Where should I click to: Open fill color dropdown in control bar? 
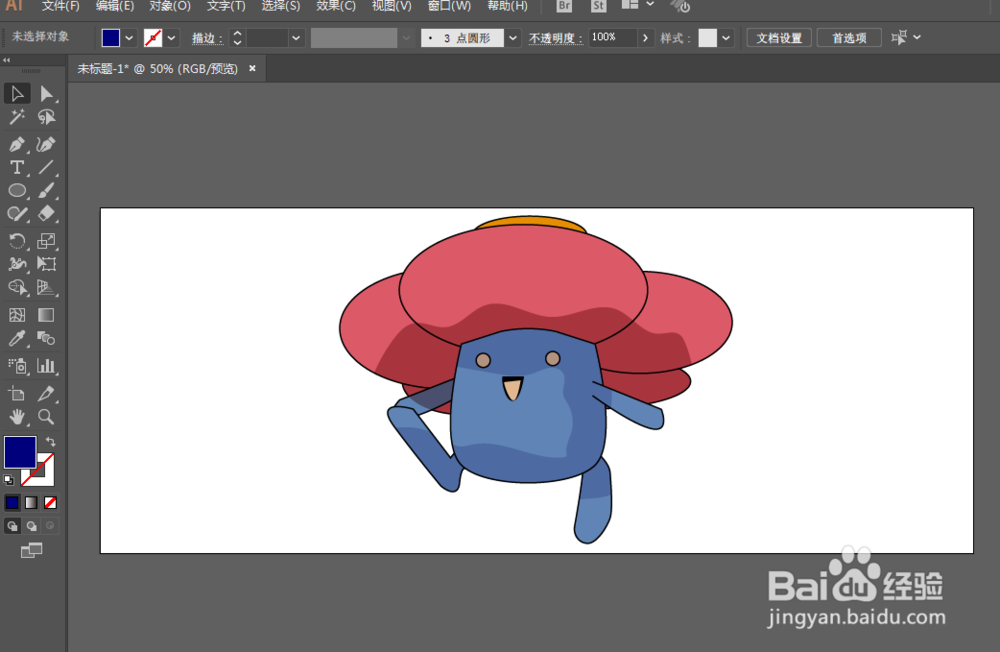pos(129,38)
